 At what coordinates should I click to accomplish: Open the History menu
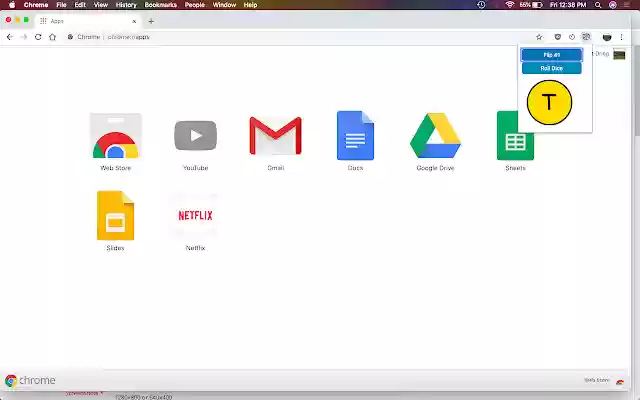point(126,5)
